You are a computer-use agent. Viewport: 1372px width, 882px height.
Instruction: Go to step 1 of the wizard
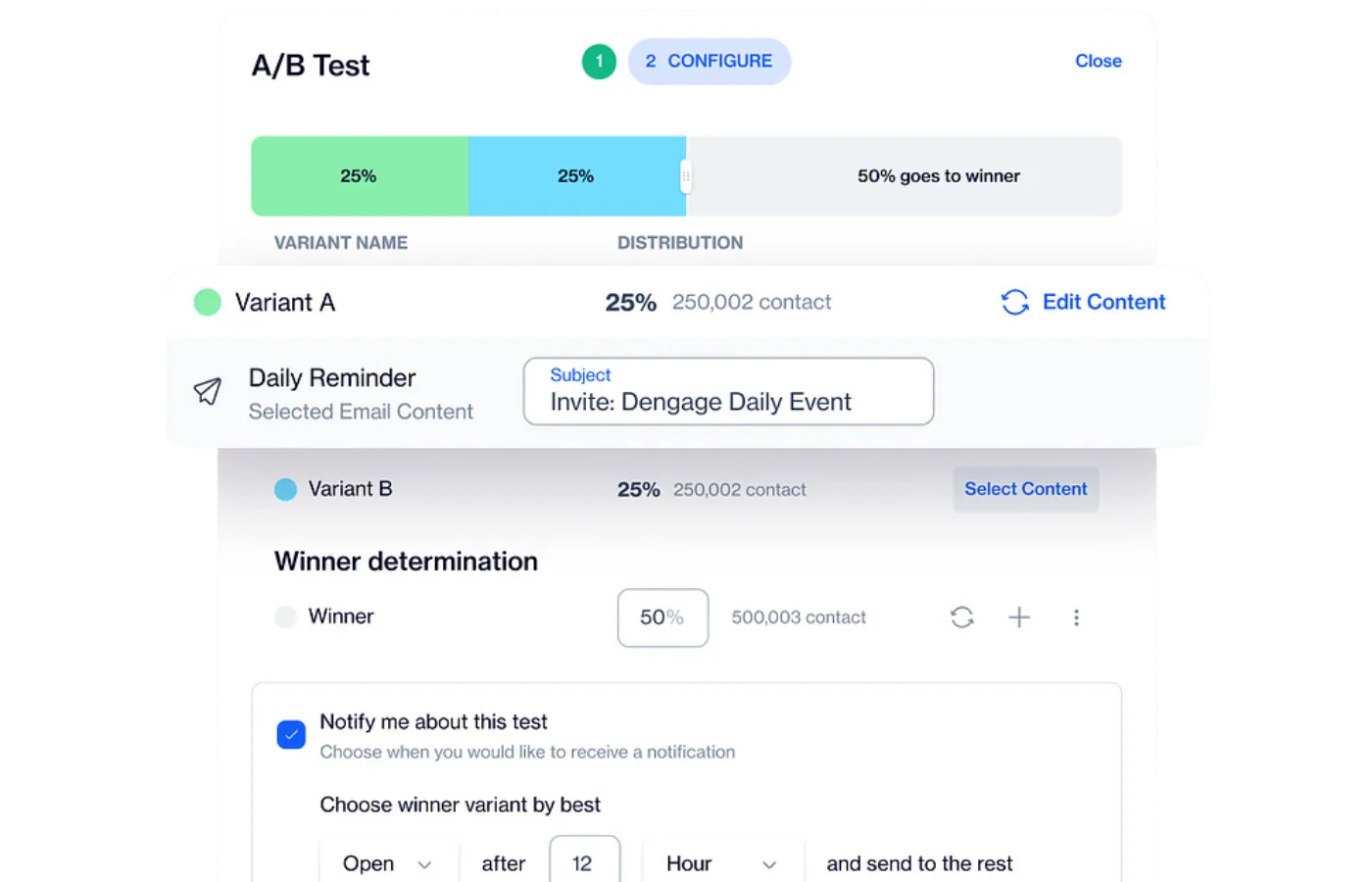coord(599,61)
